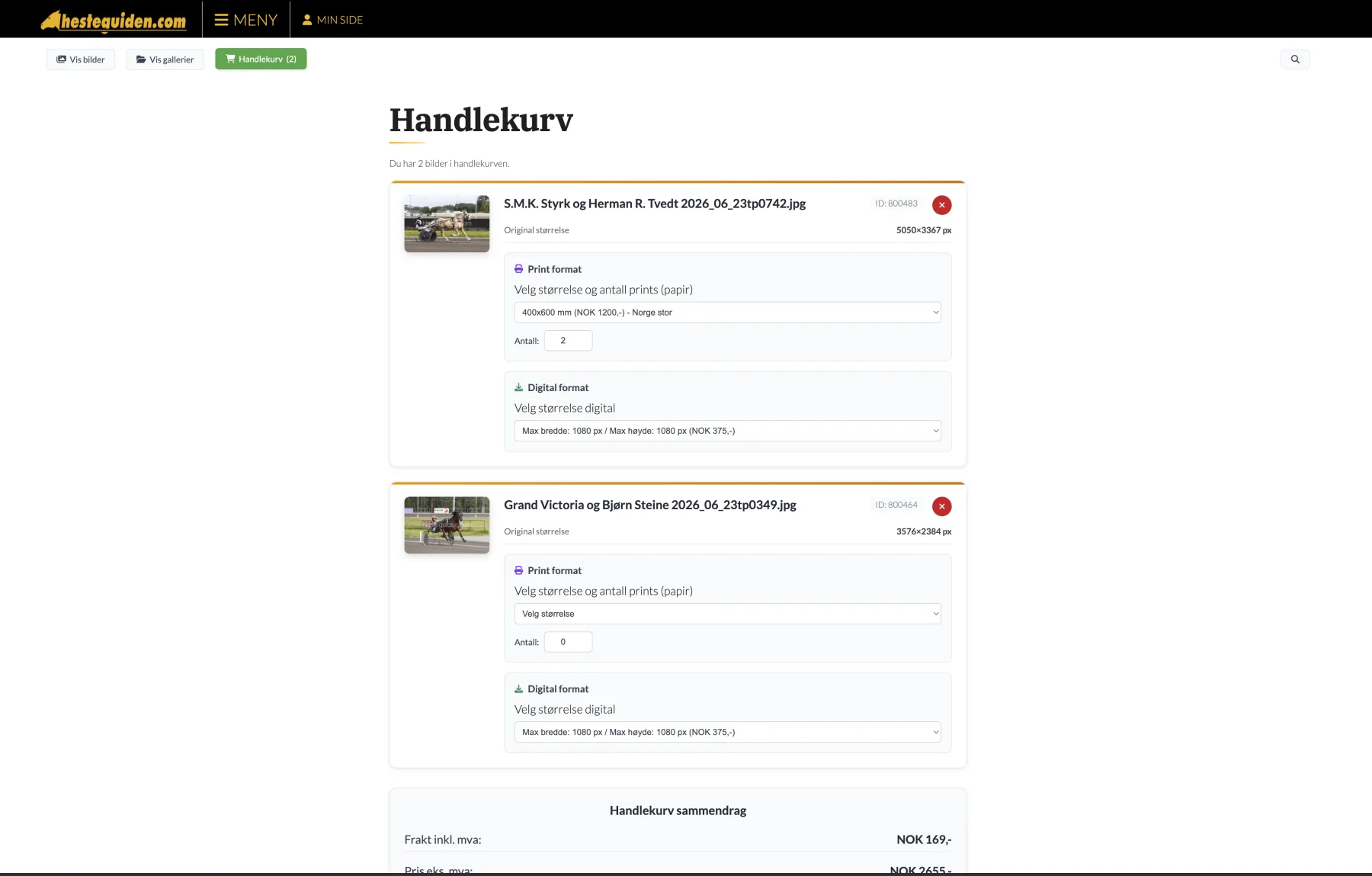Click the NOK 169,- shipping amount

(x=924, y=839)
